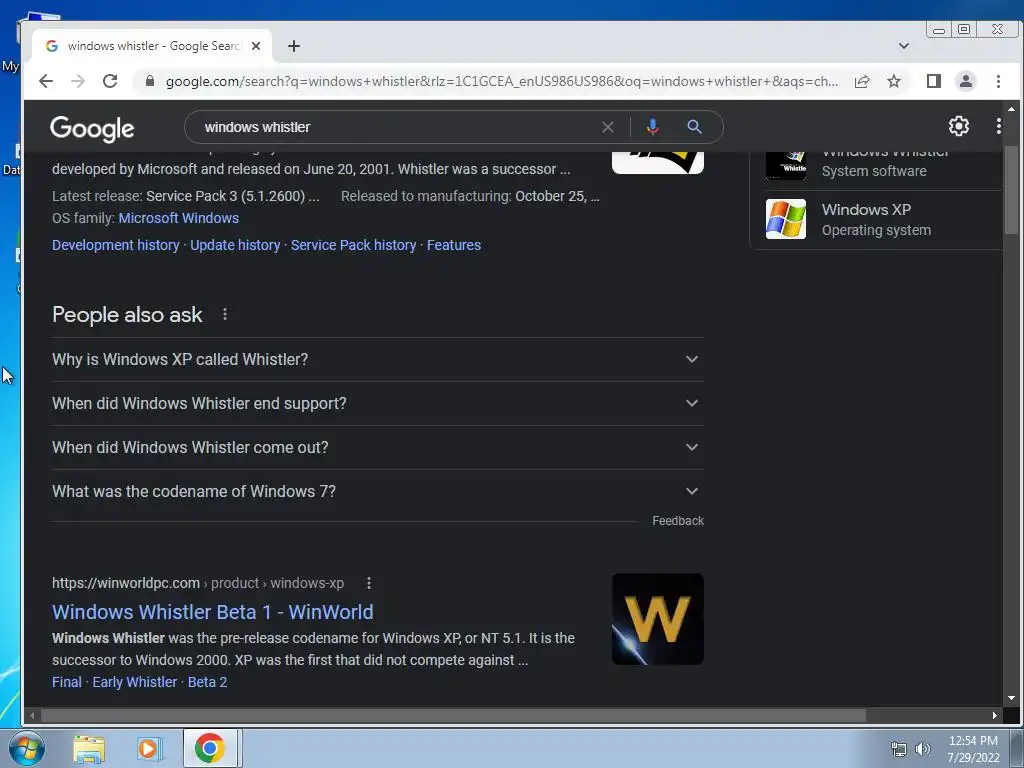Image resolution: width=1024 pixels, height=768 pixels.
Task: Expand Why is Windows XP called Whistler
Action: coord(377,359)
